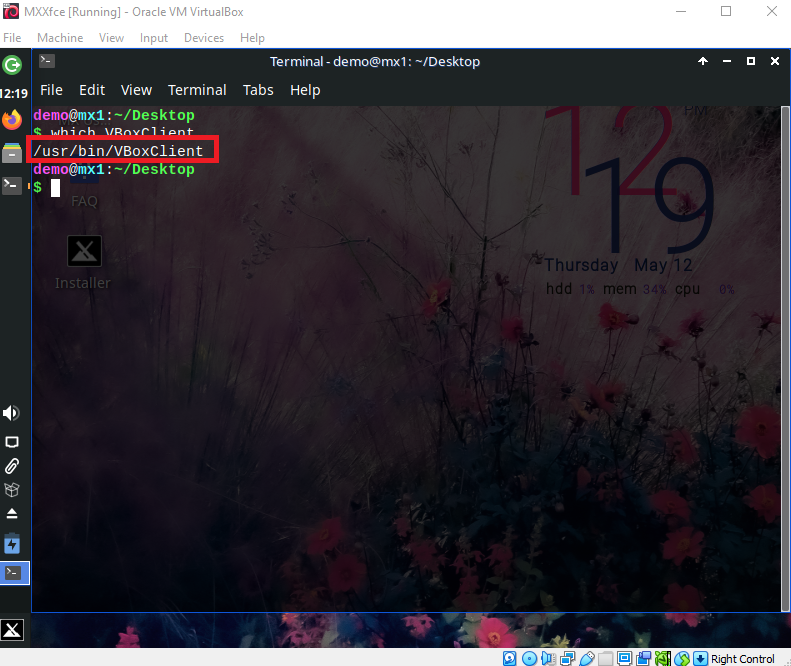The height and width of the screenshot is (666, 791).
Task: Click the VirtualBox network status icon
Action: pyautogui.click(x=568, y=658)
